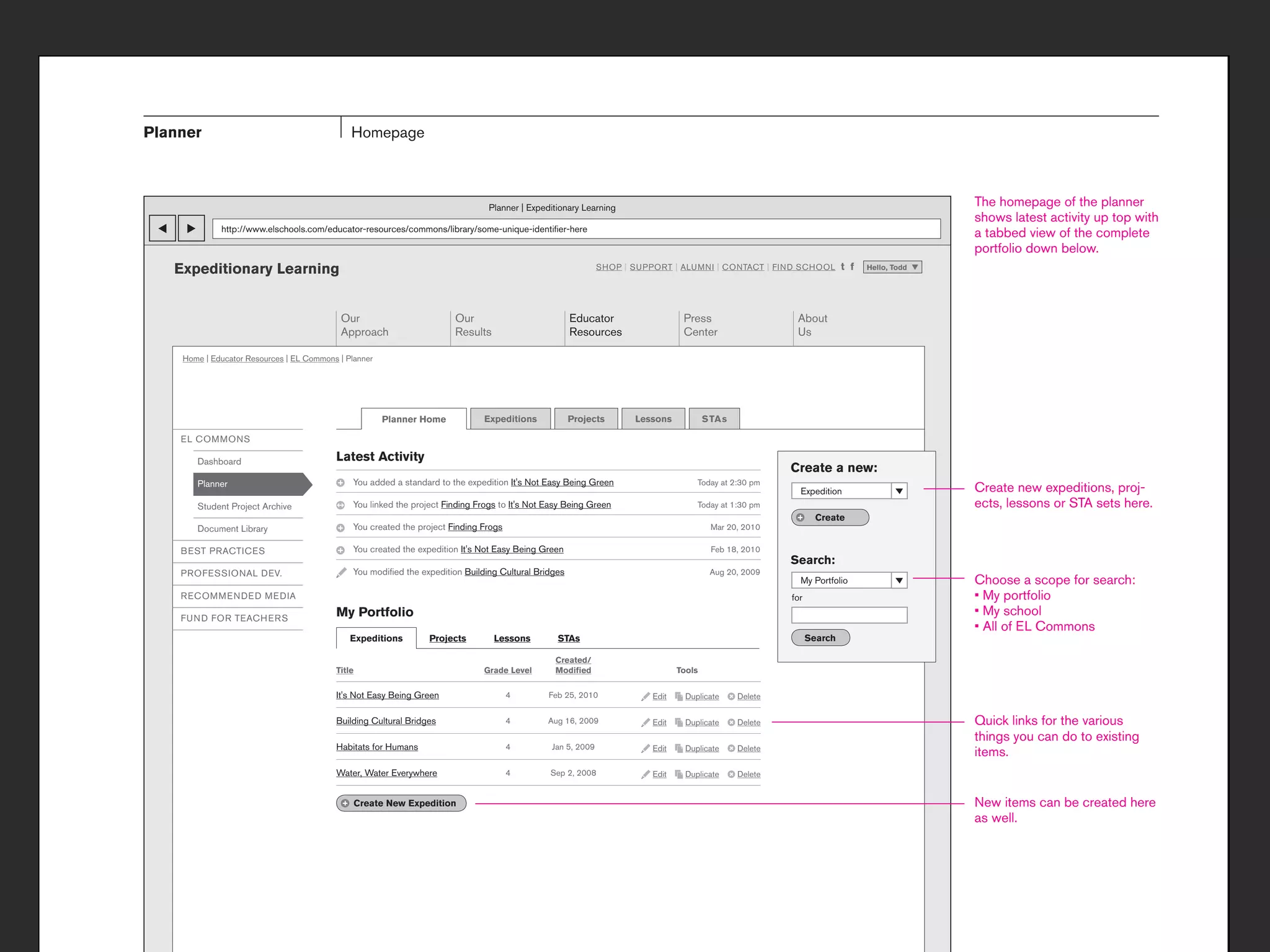Open the 'Create a new' Expedition dropdown

pyautogui.click(x=849, y=491)
